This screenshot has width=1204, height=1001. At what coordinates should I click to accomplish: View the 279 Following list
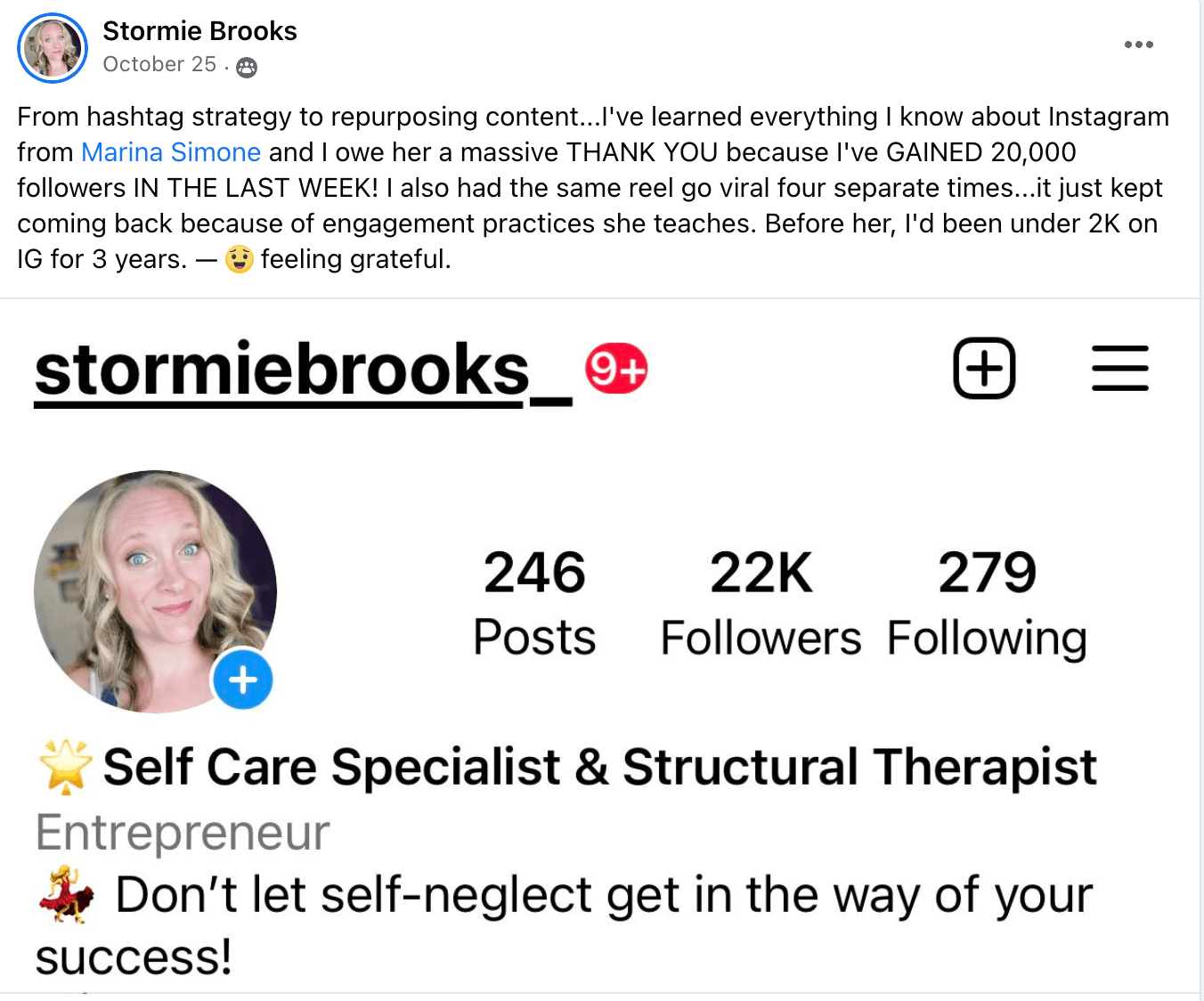(x=987, y=604)
